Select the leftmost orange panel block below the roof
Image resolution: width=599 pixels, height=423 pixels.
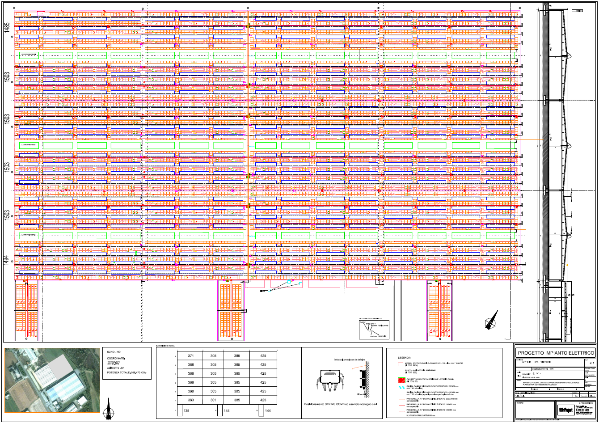(27, 310)
